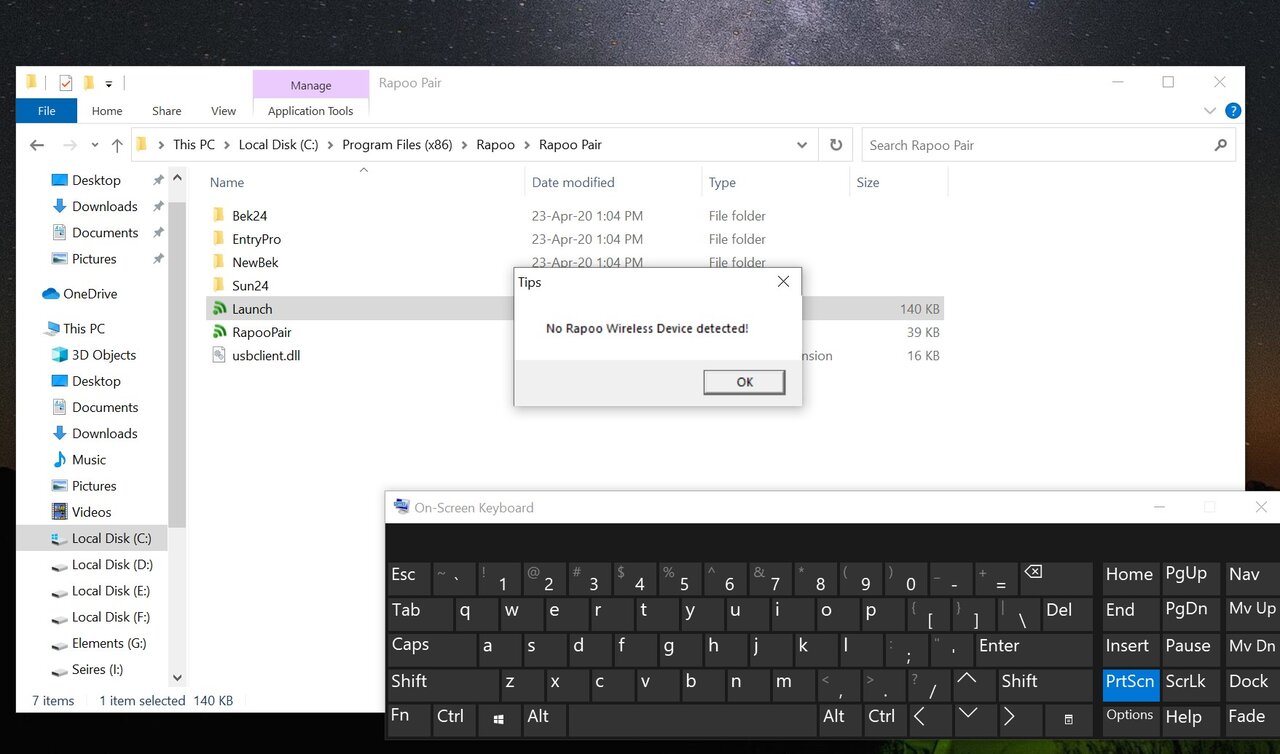This screenshot has height=754, width=1280.
Task: Open Videos in navigation pane
Action: (91, 512)
